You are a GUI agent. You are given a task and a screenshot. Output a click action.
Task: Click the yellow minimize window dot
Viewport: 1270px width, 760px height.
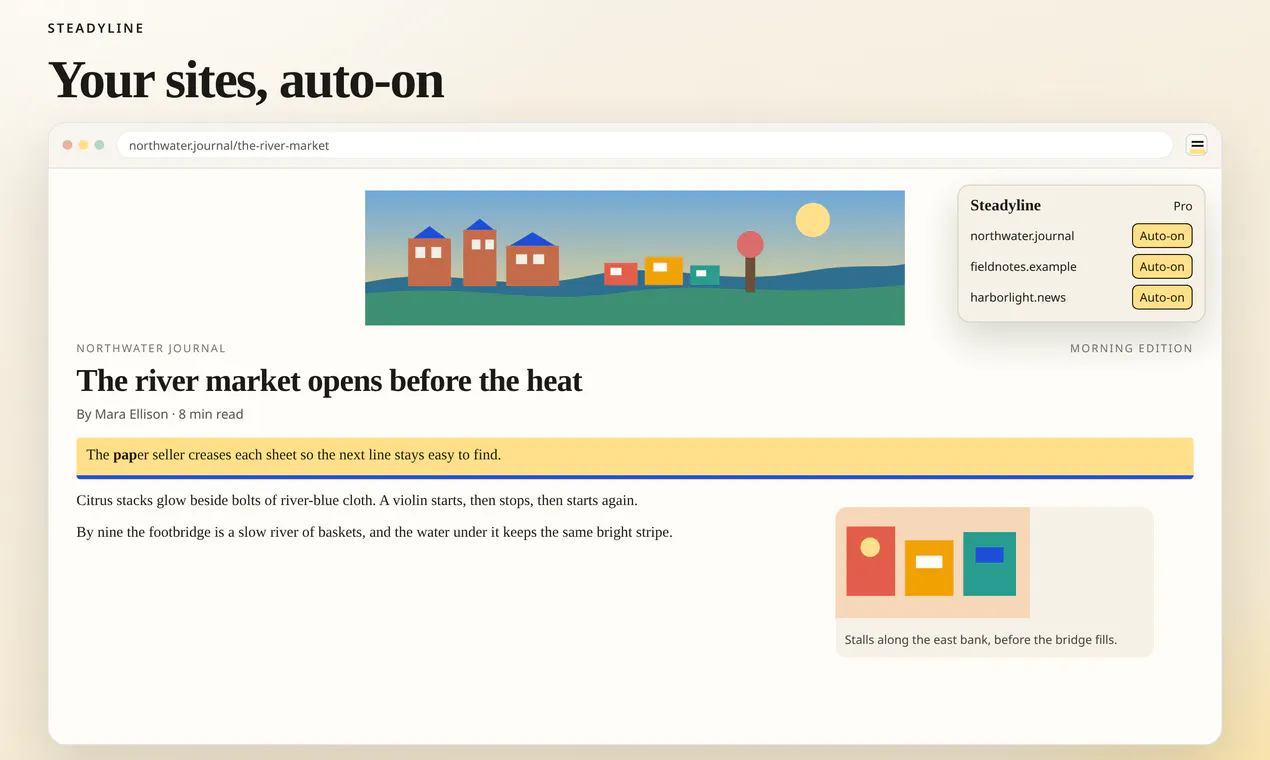coord(83,145)
